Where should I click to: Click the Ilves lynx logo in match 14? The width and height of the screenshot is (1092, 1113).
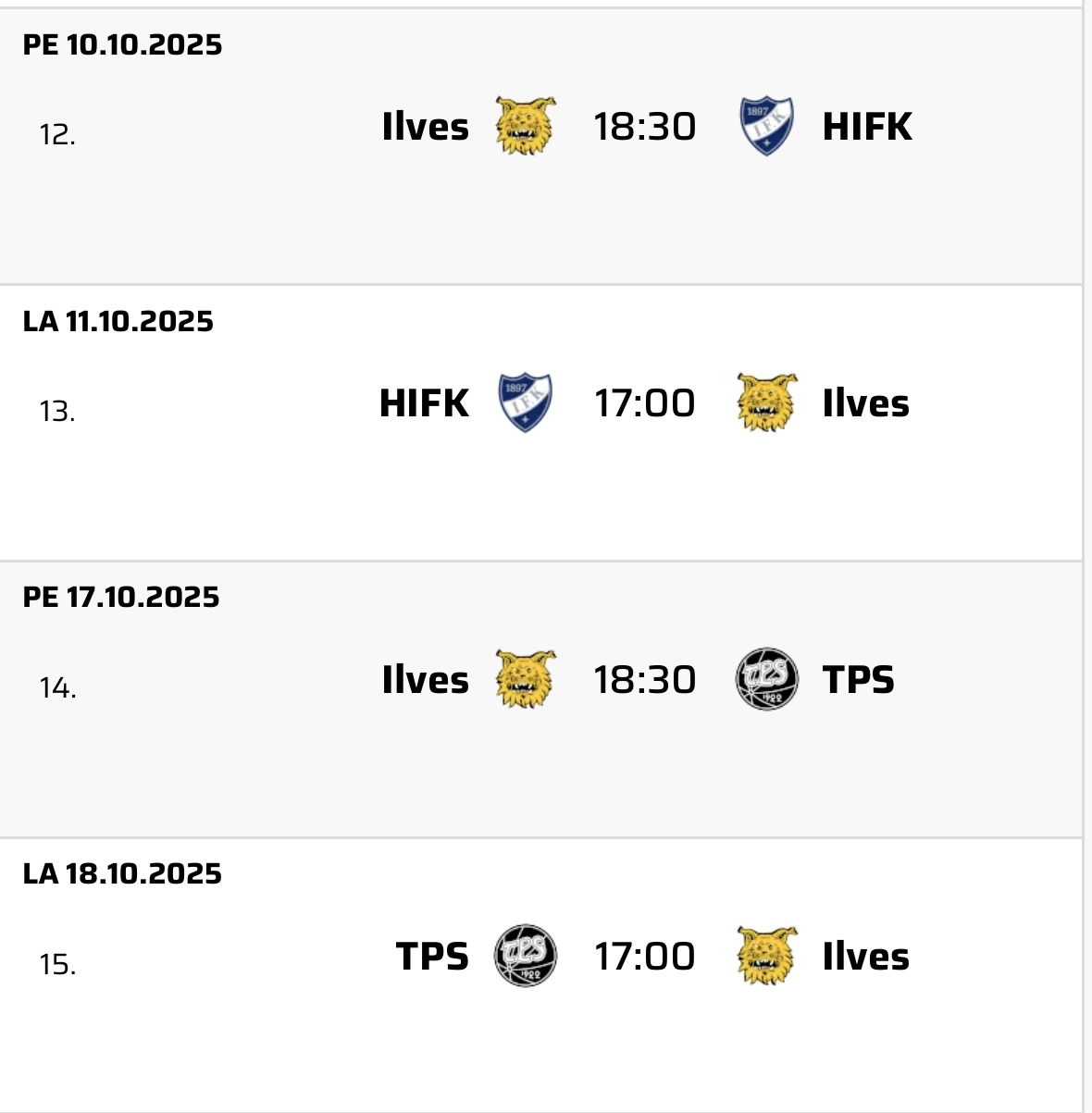point(526,679)
